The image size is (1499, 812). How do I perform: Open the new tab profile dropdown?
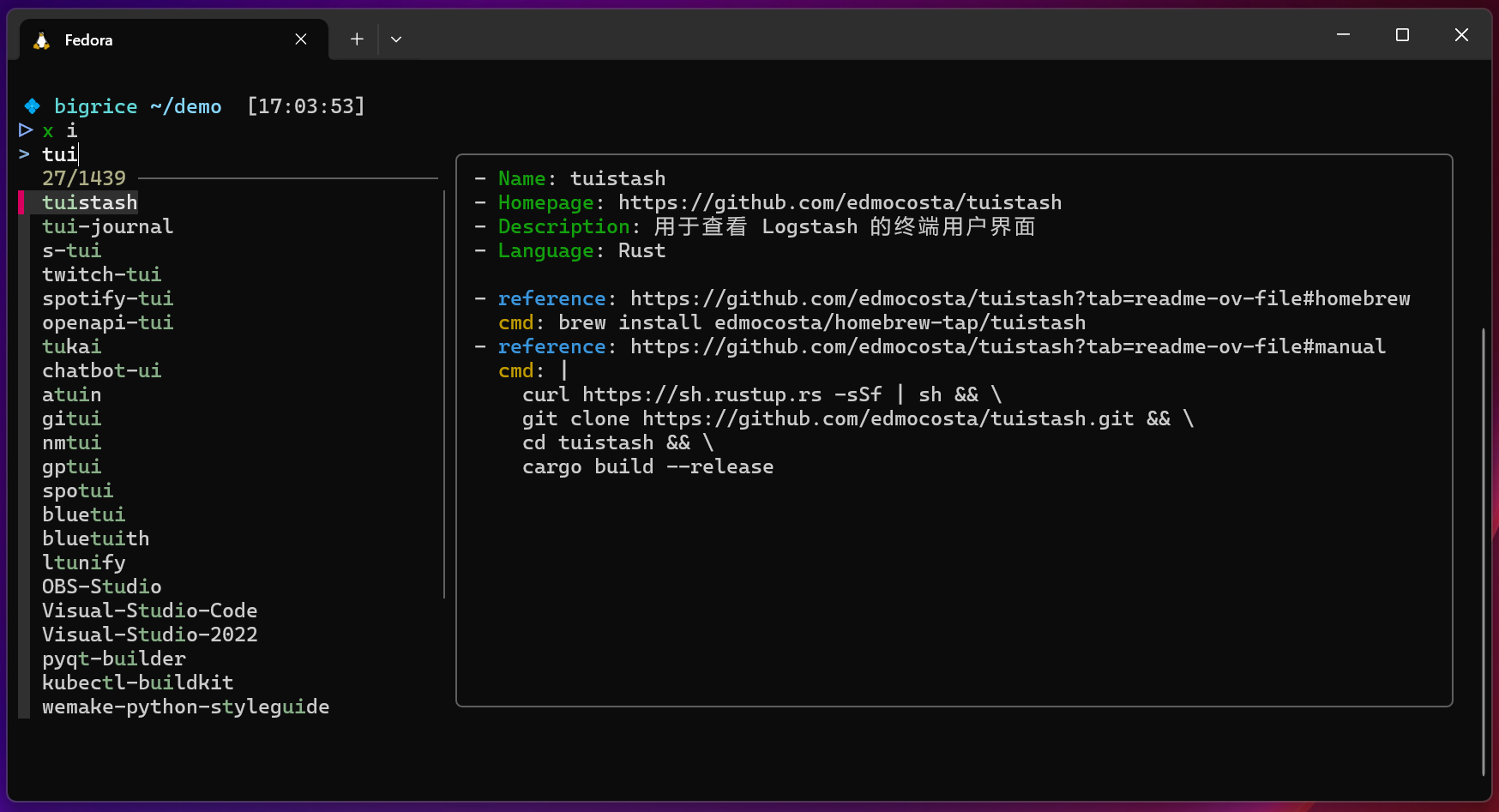(396, 39)
